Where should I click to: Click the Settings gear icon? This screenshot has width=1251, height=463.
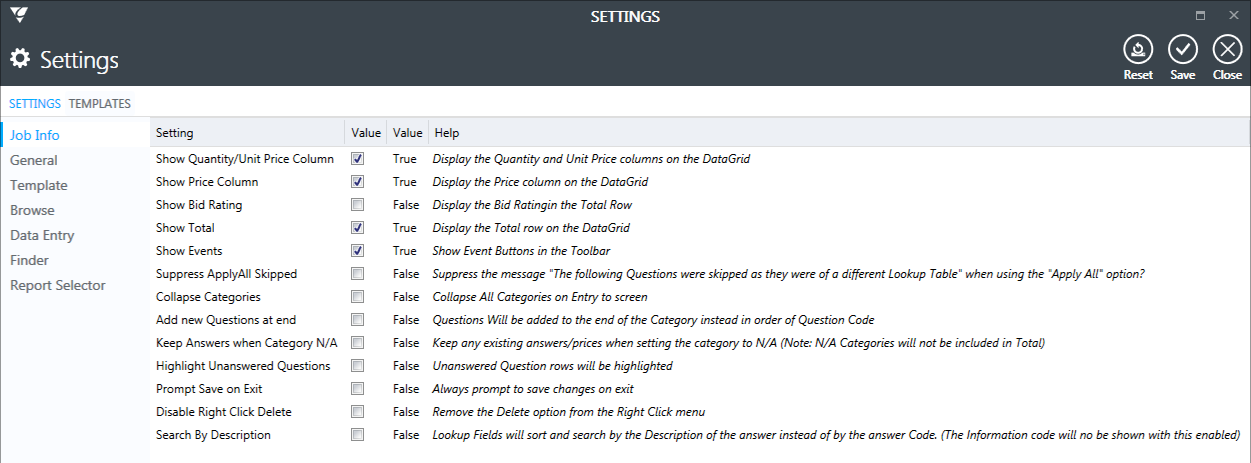tap(20, 59)
